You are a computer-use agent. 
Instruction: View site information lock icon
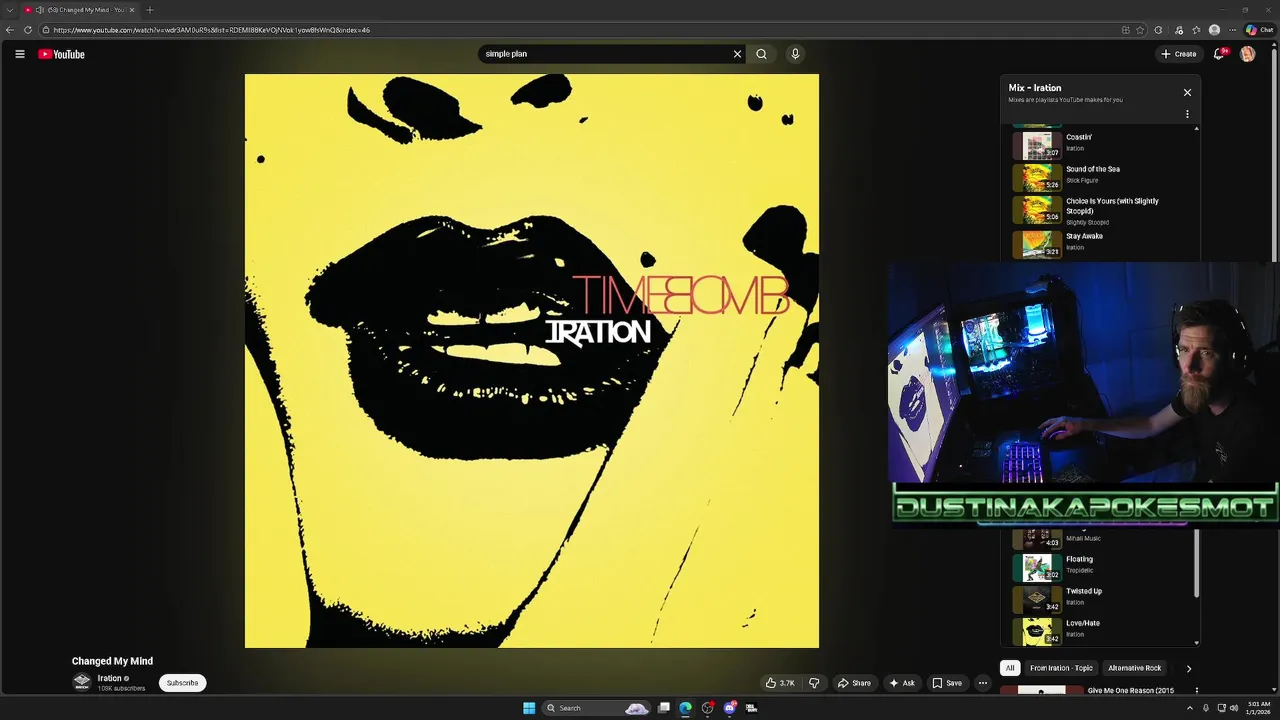pyautogui.click(x=46, y=30)
